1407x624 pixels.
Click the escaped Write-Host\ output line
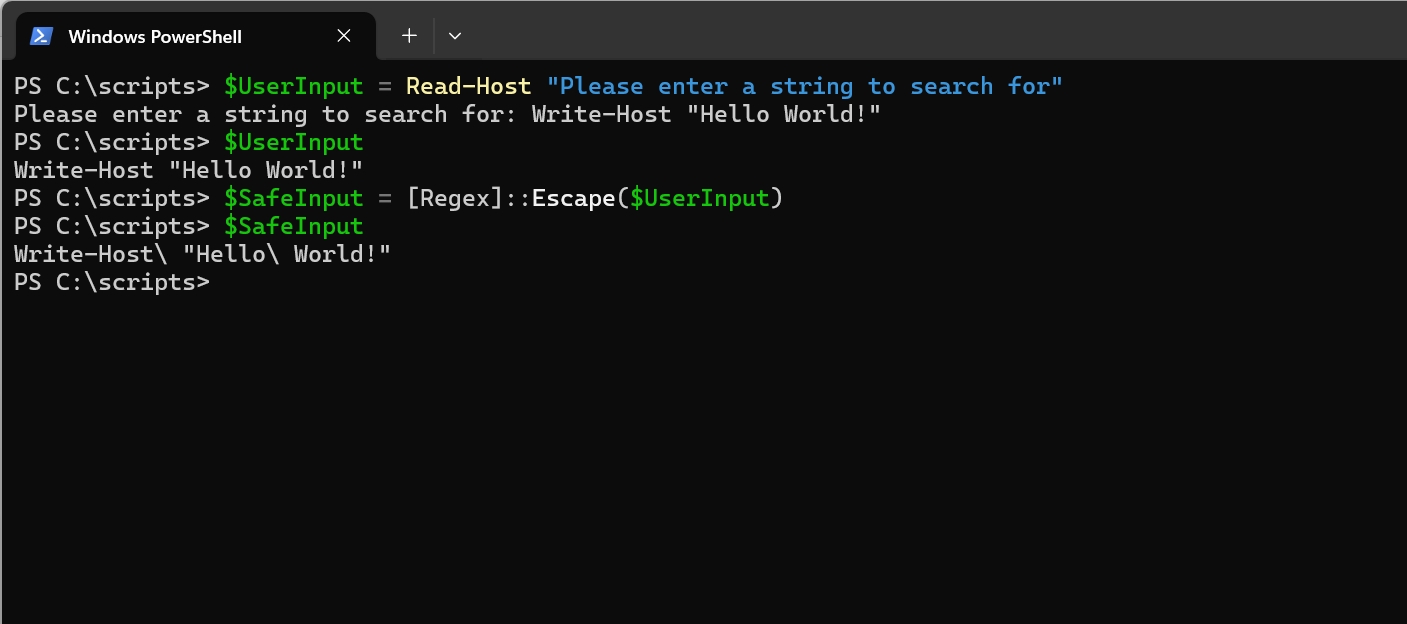tap(203, 254)
